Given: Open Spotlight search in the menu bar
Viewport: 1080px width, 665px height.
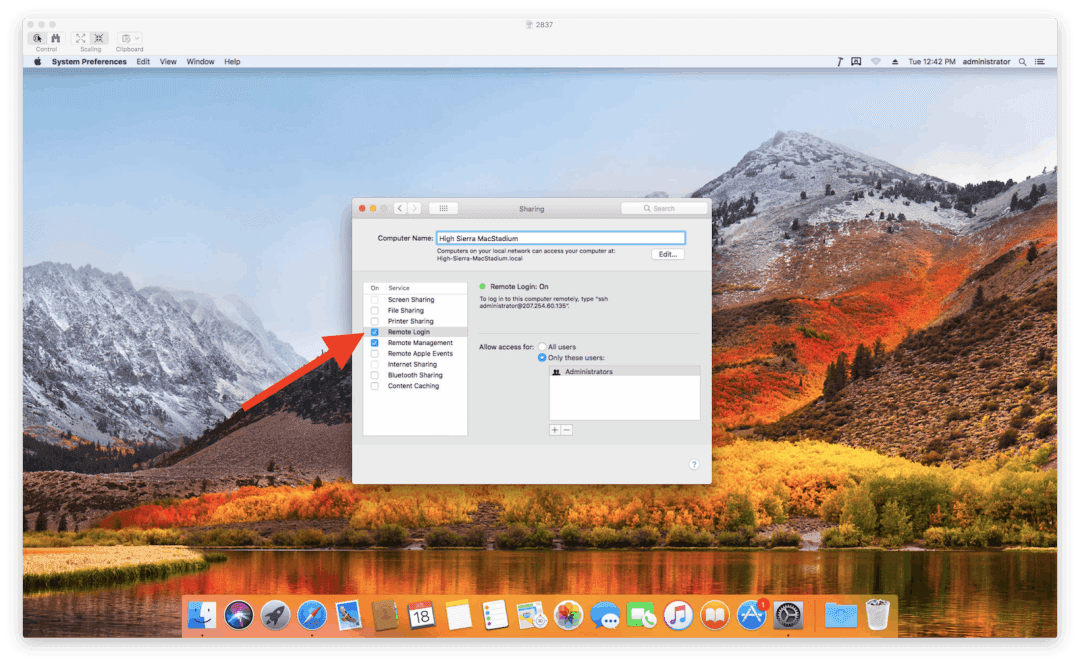Looking at the screenshot, I should pos(1022,61).
